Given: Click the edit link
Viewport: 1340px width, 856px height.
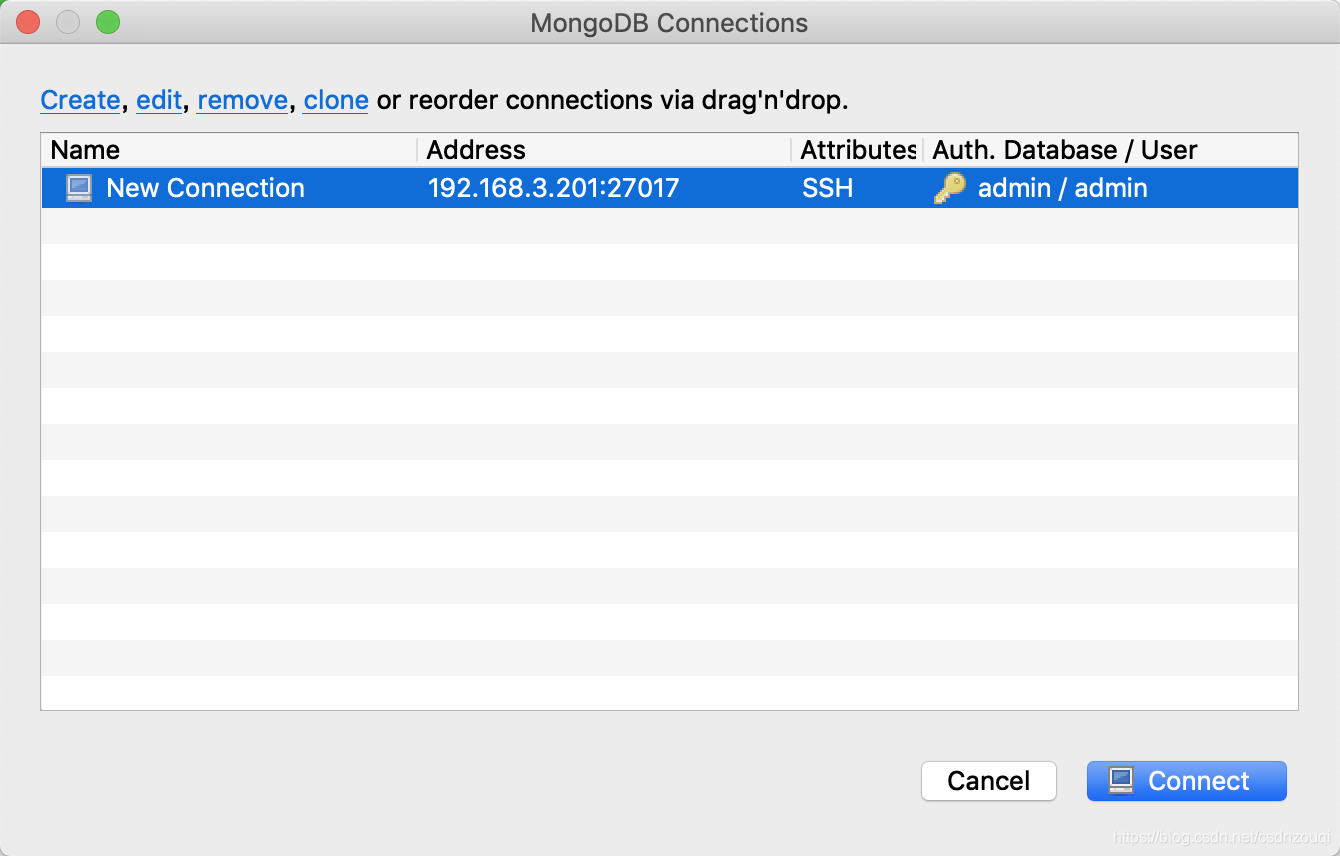Looking at the screenshot, I should point(159,100).
